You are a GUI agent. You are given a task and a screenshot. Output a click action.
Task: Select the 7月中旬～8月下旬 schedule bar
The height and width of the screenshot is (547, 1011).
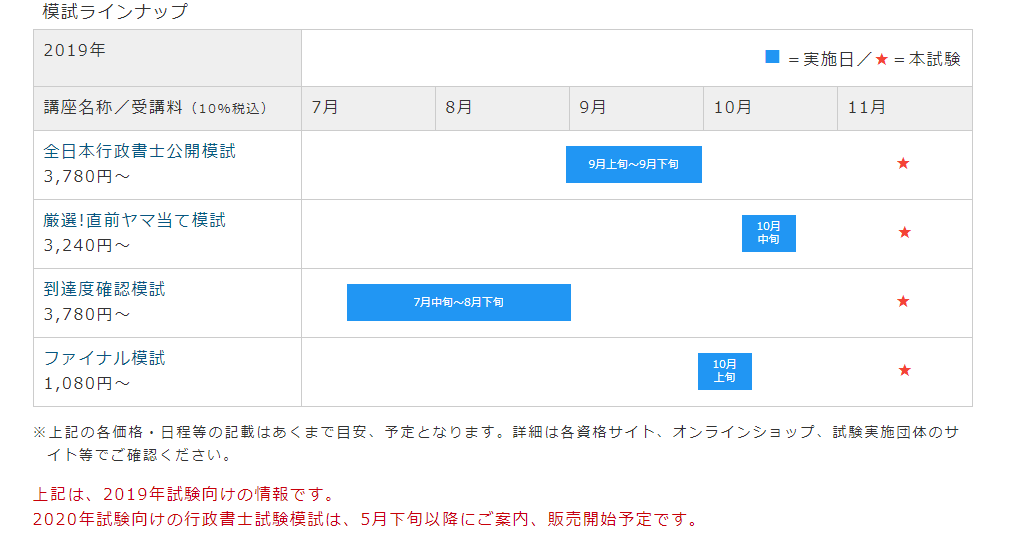pyautogui.click(x=458, y=302)
